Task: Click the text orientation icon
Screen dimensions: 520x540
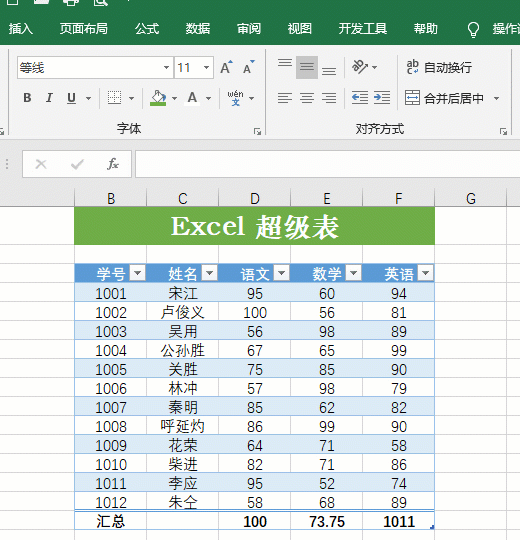Action: coord(360,67)
